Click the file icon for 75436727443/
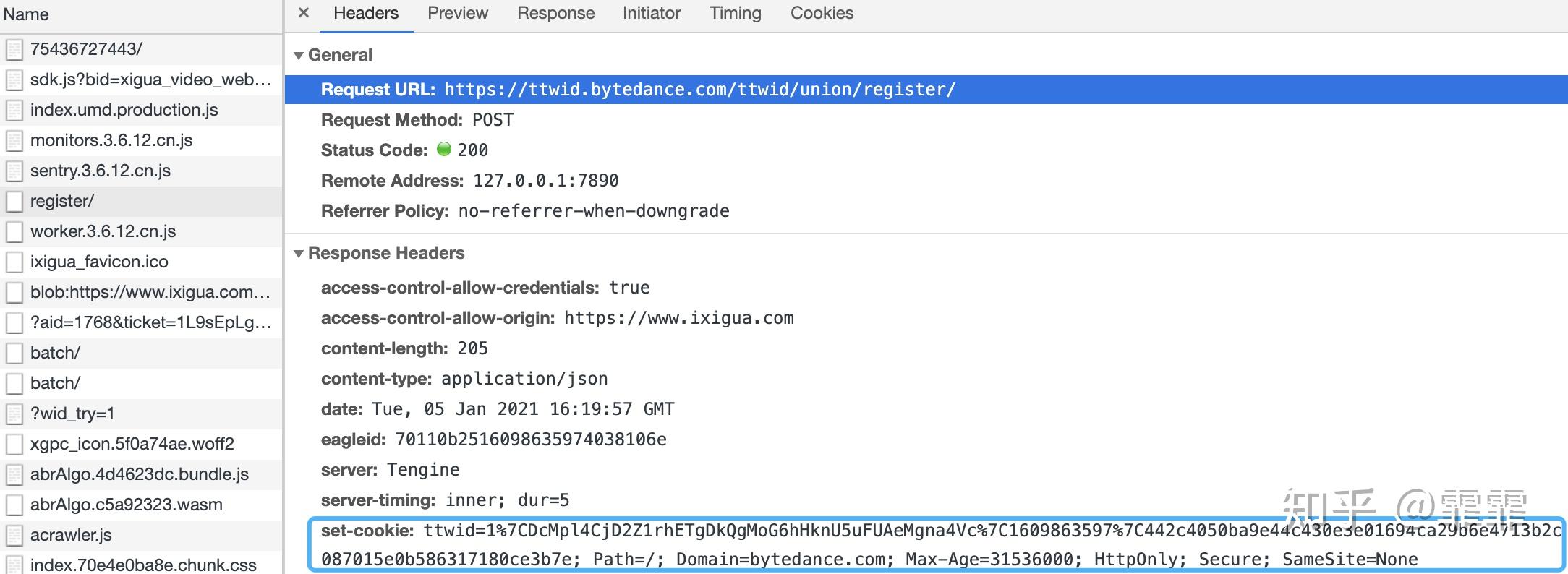Screen dimensions: 1568x574 click(x=14, y=49)
